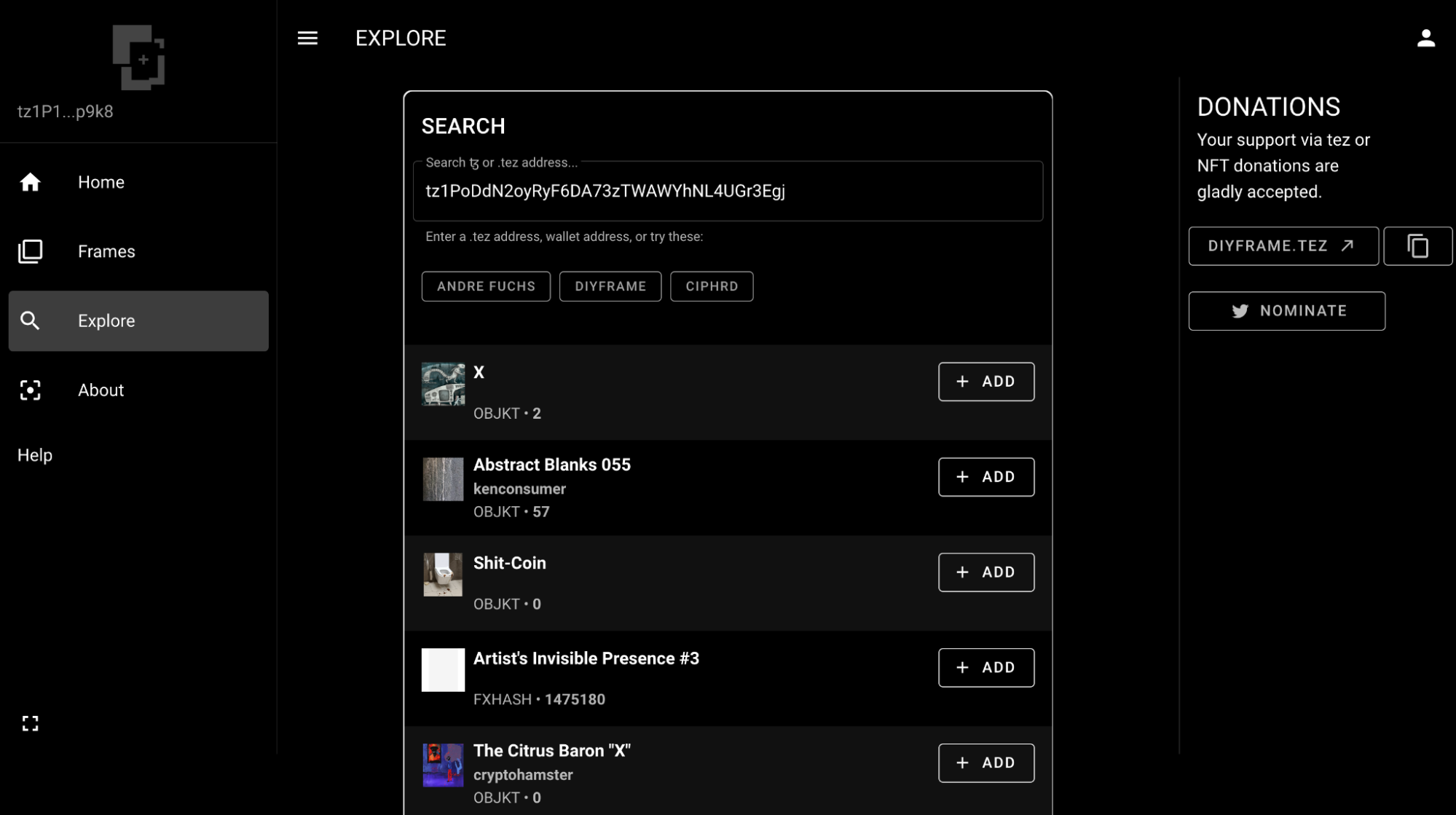Screen dimensions: 1456x815
Task: Add the Abstract Blanks 055 item
Action: pyautogui.click(x=985, y=477)
